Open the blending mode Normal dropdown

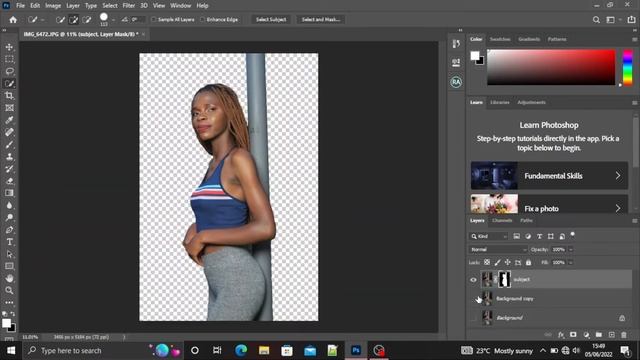tap(498, 249)
